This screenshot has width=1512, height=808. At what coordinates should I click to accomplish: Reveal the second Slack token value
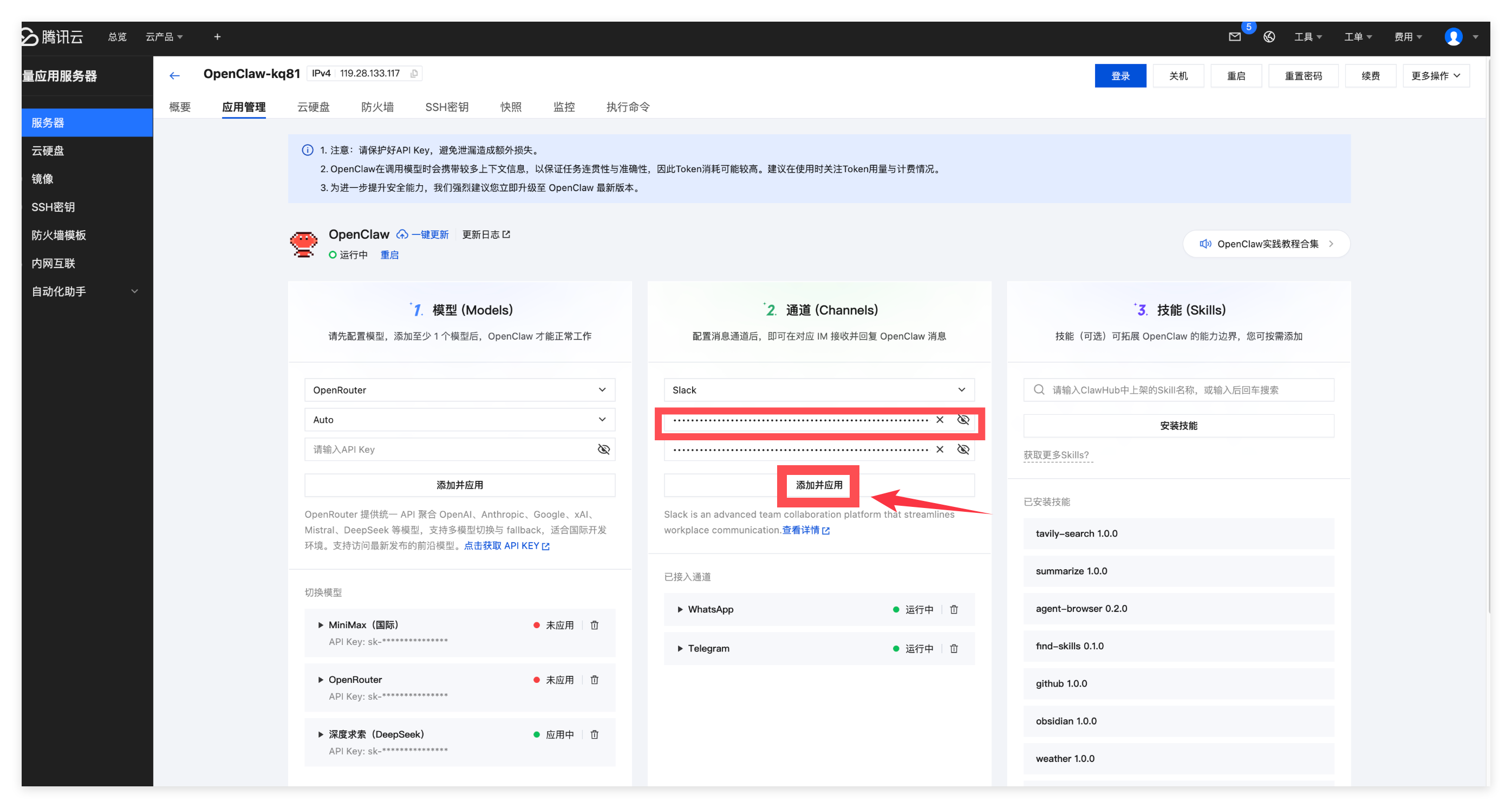(963, 449)
